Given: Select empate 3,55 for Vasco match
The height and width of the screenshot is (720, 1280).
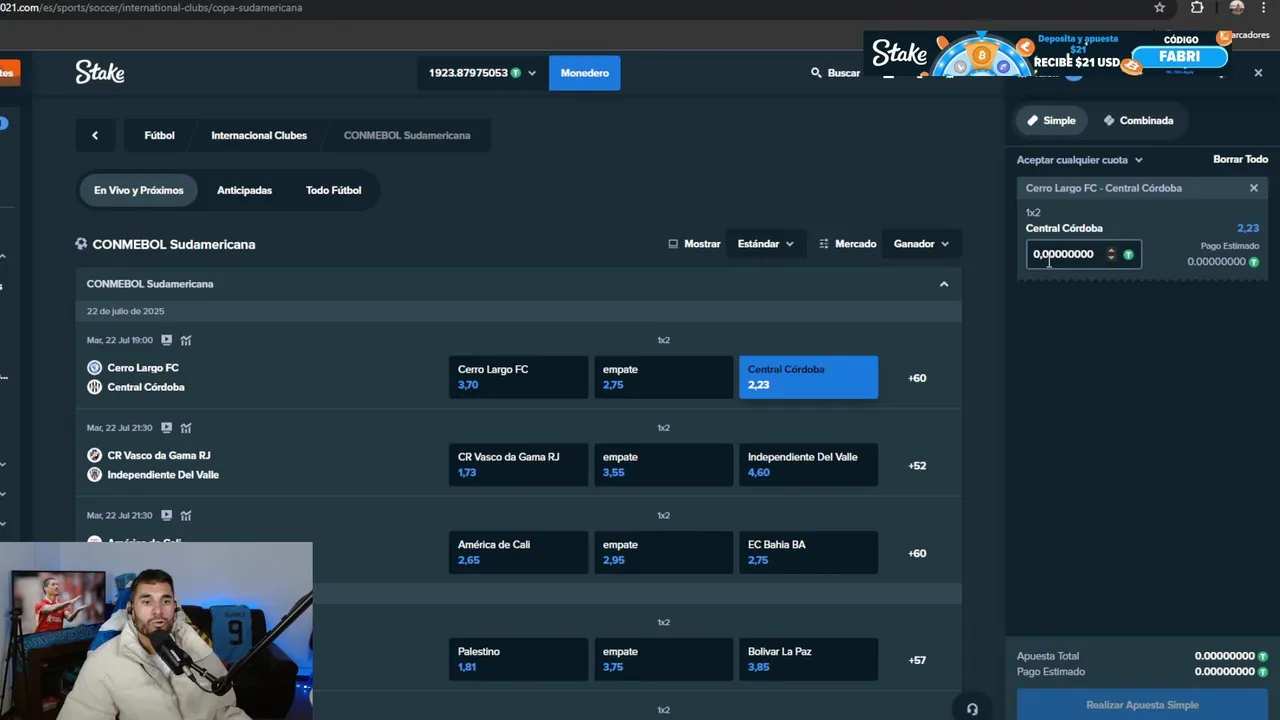Looking at the screenshot, I should 663,465.
